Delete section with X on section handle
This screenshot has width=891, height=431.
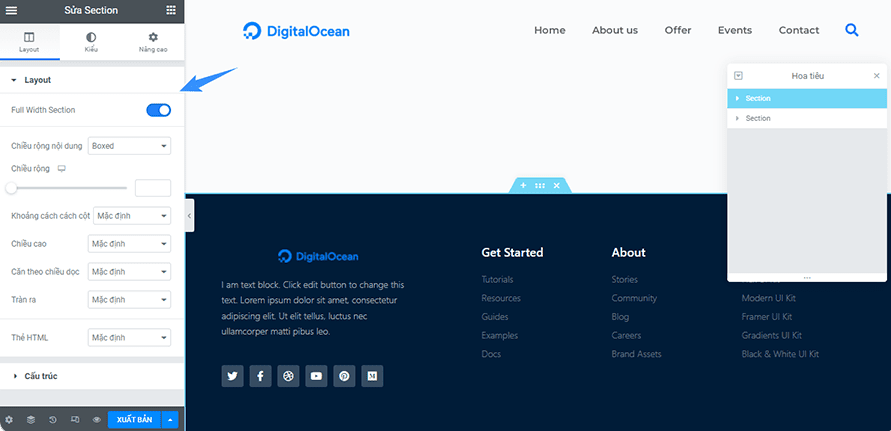tap(556, 185)
